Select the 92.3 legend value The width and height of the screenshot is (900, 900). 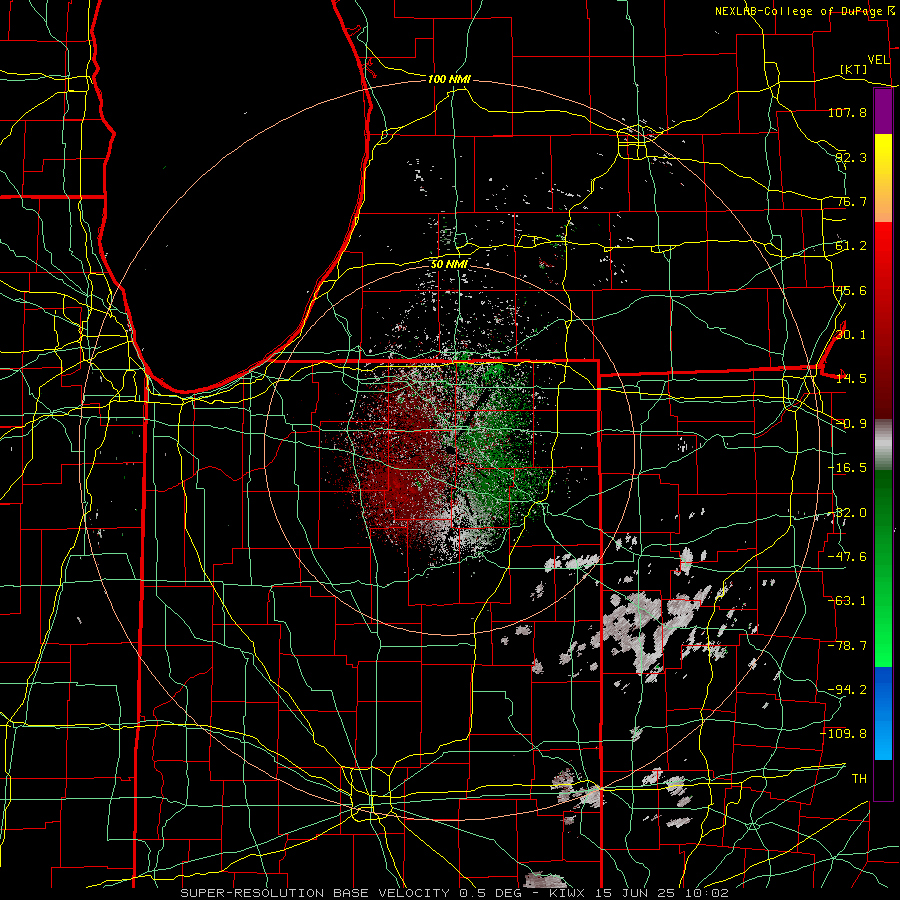851,157
